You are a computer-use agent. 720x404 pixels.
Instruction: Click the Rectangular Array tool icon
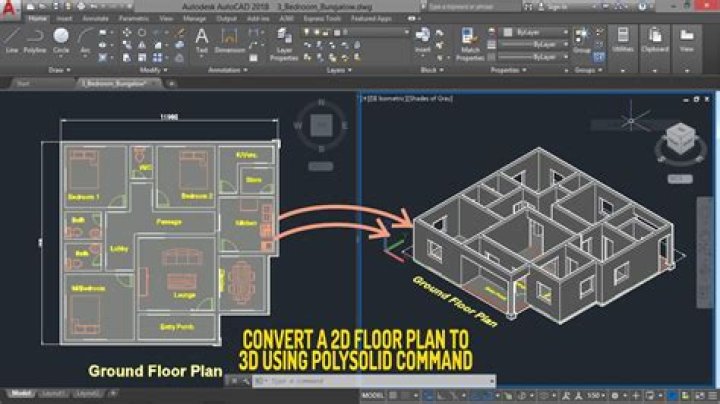(x=157, y=57)
